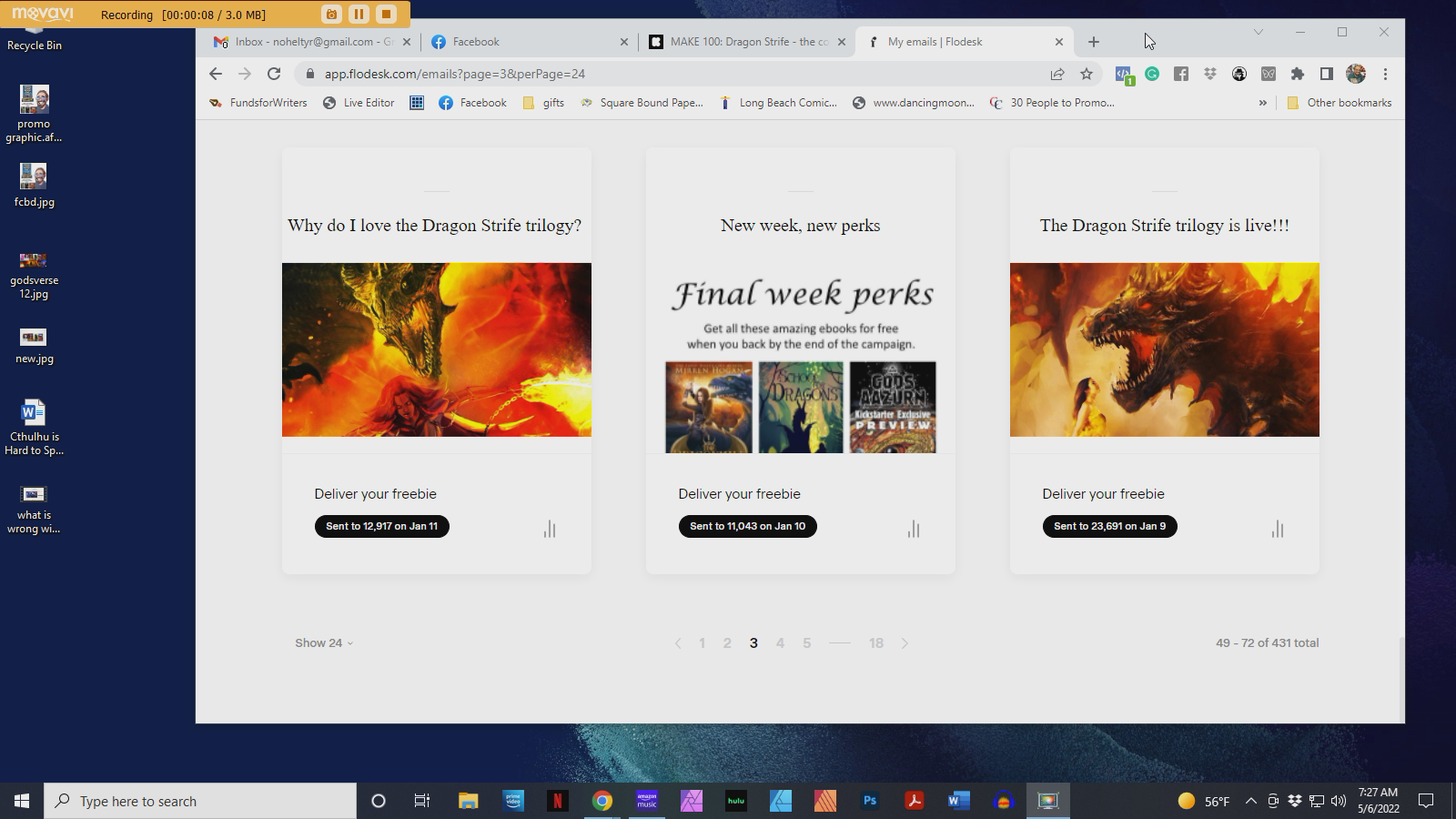
Task: Open the tab search dropdown arrow
Action: 1259,32
